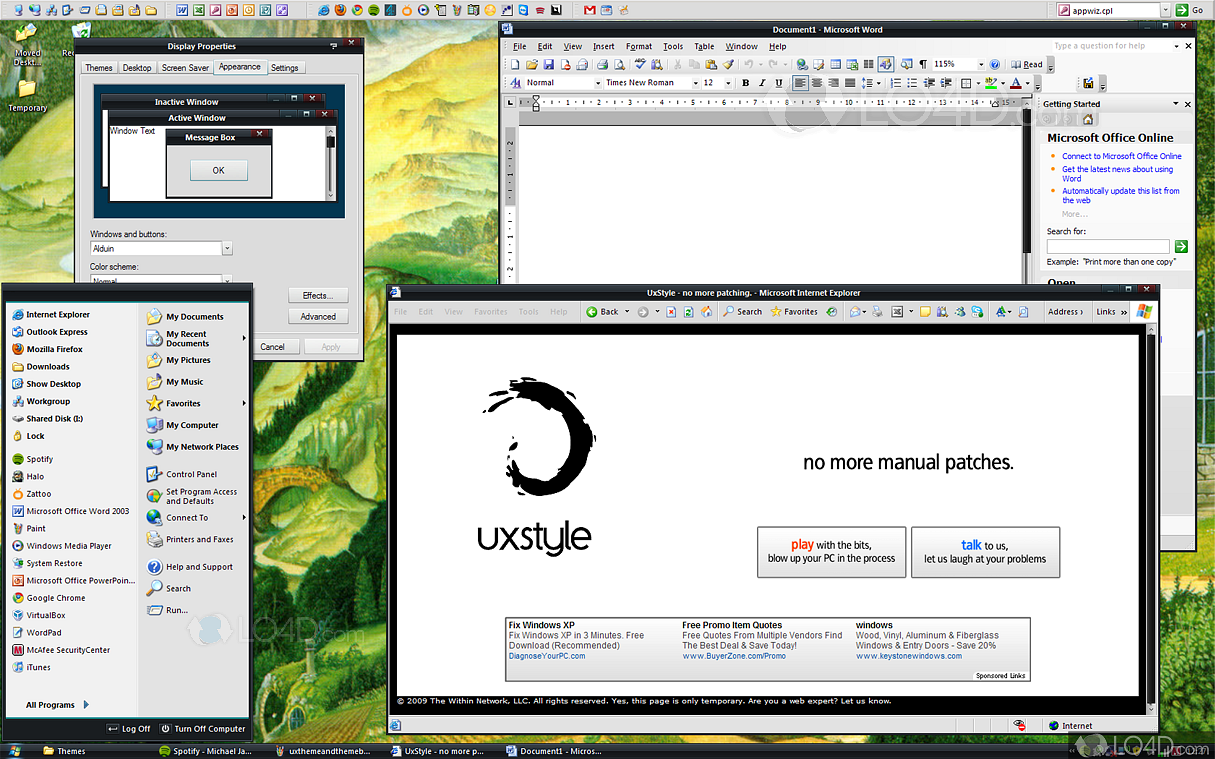This screenshot has height=759, width=1215.
Task: Click the Effects... button in Display Properties
Action: tap(318, 295)
